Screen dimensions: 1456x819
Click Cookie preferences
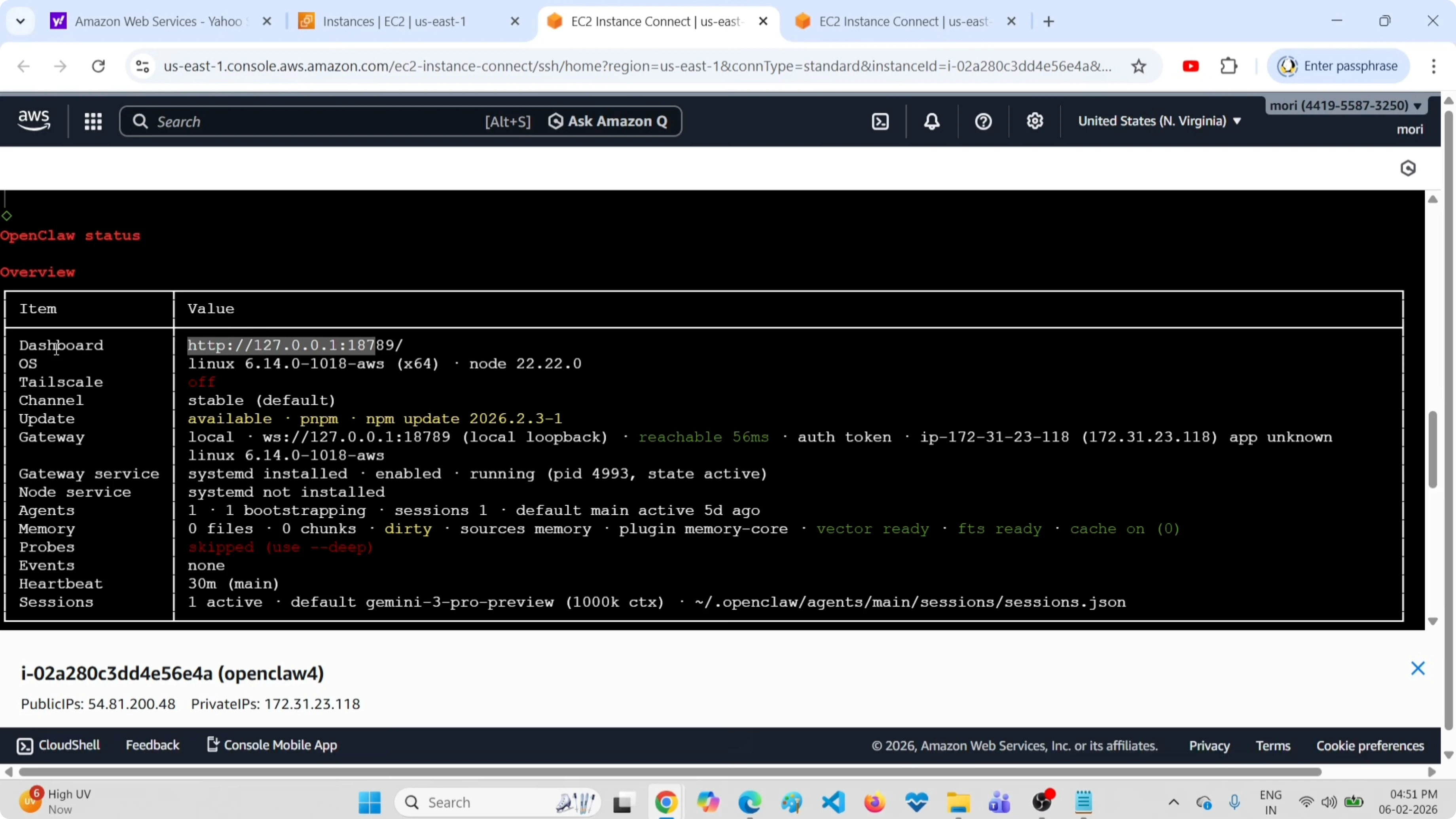click(1370, 745)
